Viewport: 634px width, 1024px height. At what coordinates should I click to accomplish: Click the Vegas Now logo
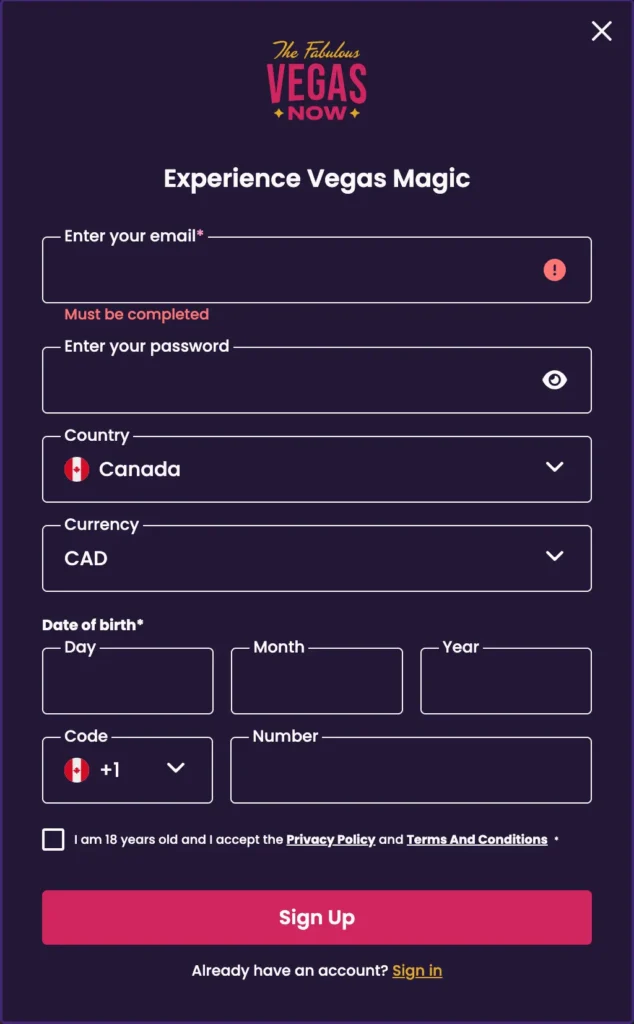click(x=316, y=82)
